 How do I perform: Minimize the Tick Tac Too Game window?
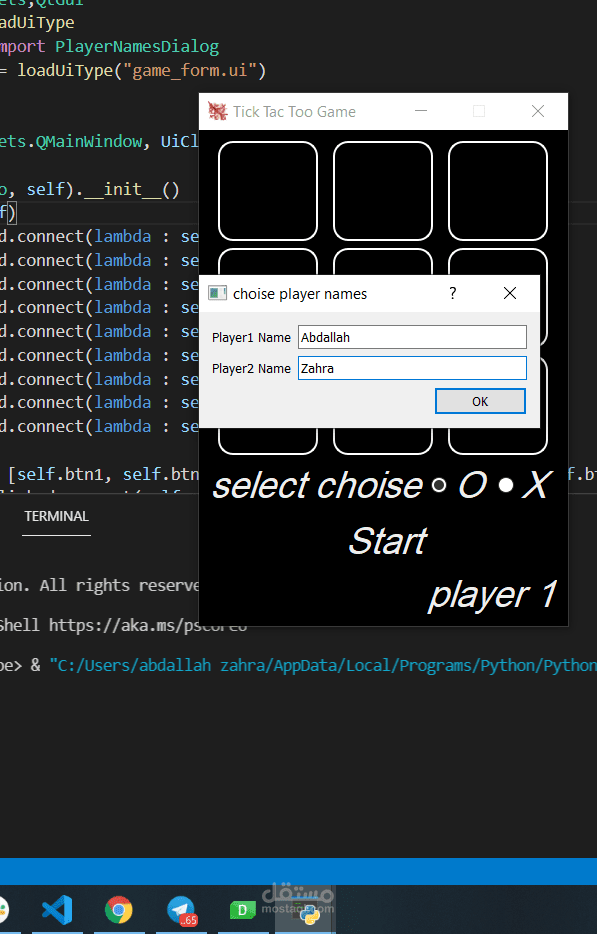pyautogui.click(x=421, y=111)
